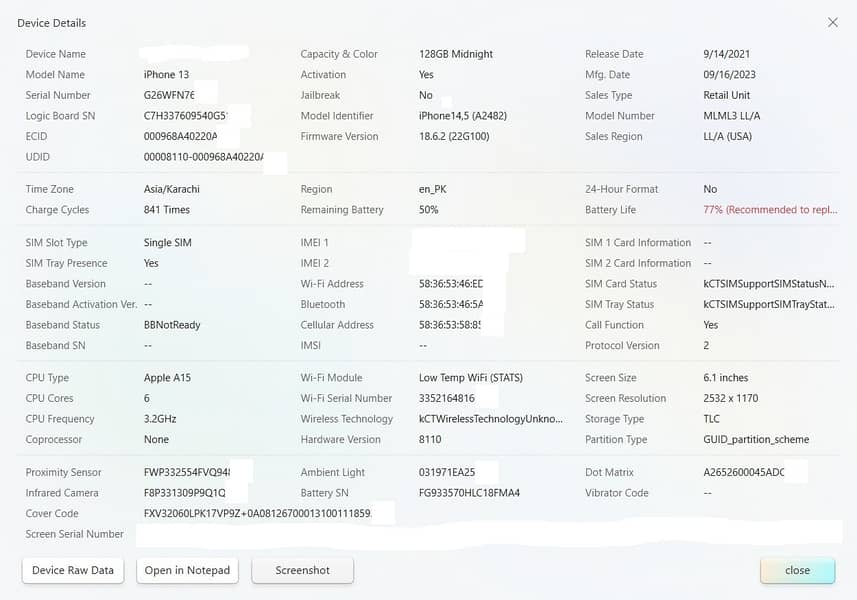This screenshot has width=857, height=600.
Task: Select the ECID value starting 000968A
Action: click(x=180, y=136)
